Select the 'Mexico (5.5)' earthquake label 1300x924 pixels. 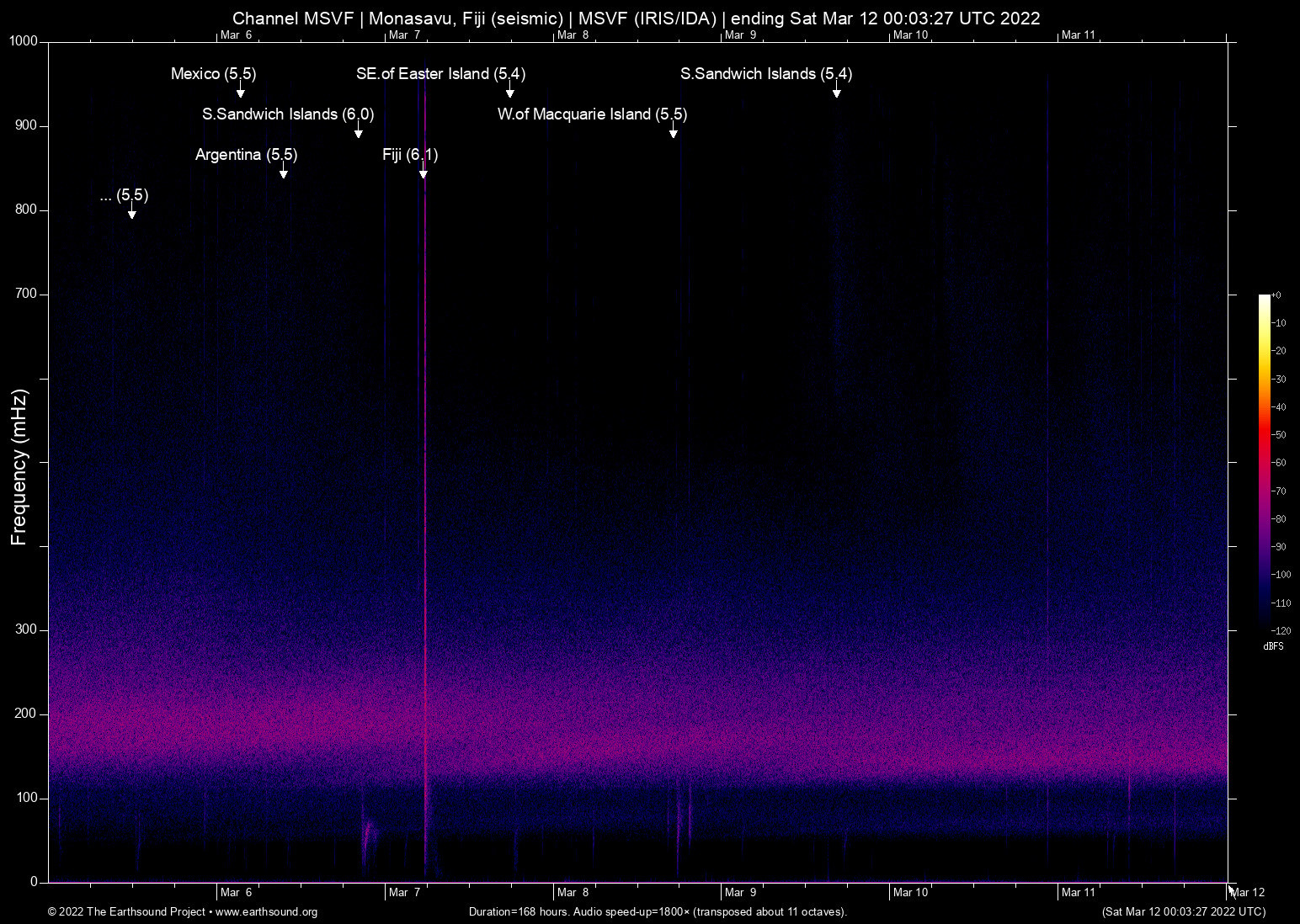point(214,74)
